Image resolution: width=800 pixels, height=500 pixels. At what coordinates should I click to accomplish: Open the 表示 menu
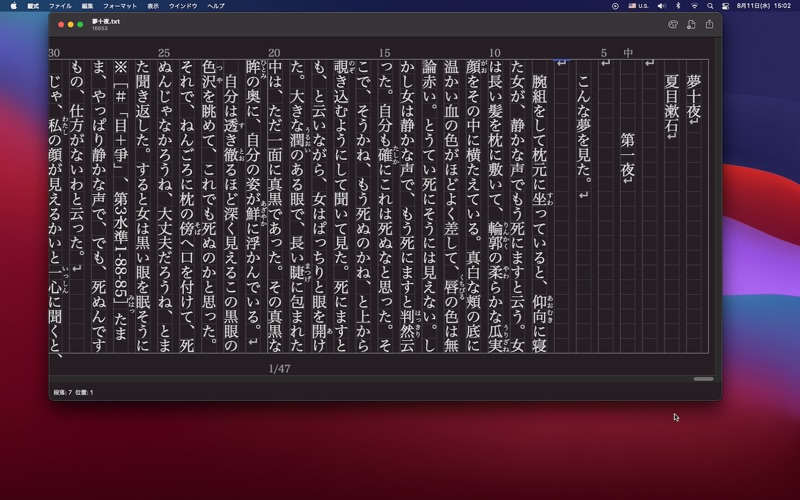153,6
